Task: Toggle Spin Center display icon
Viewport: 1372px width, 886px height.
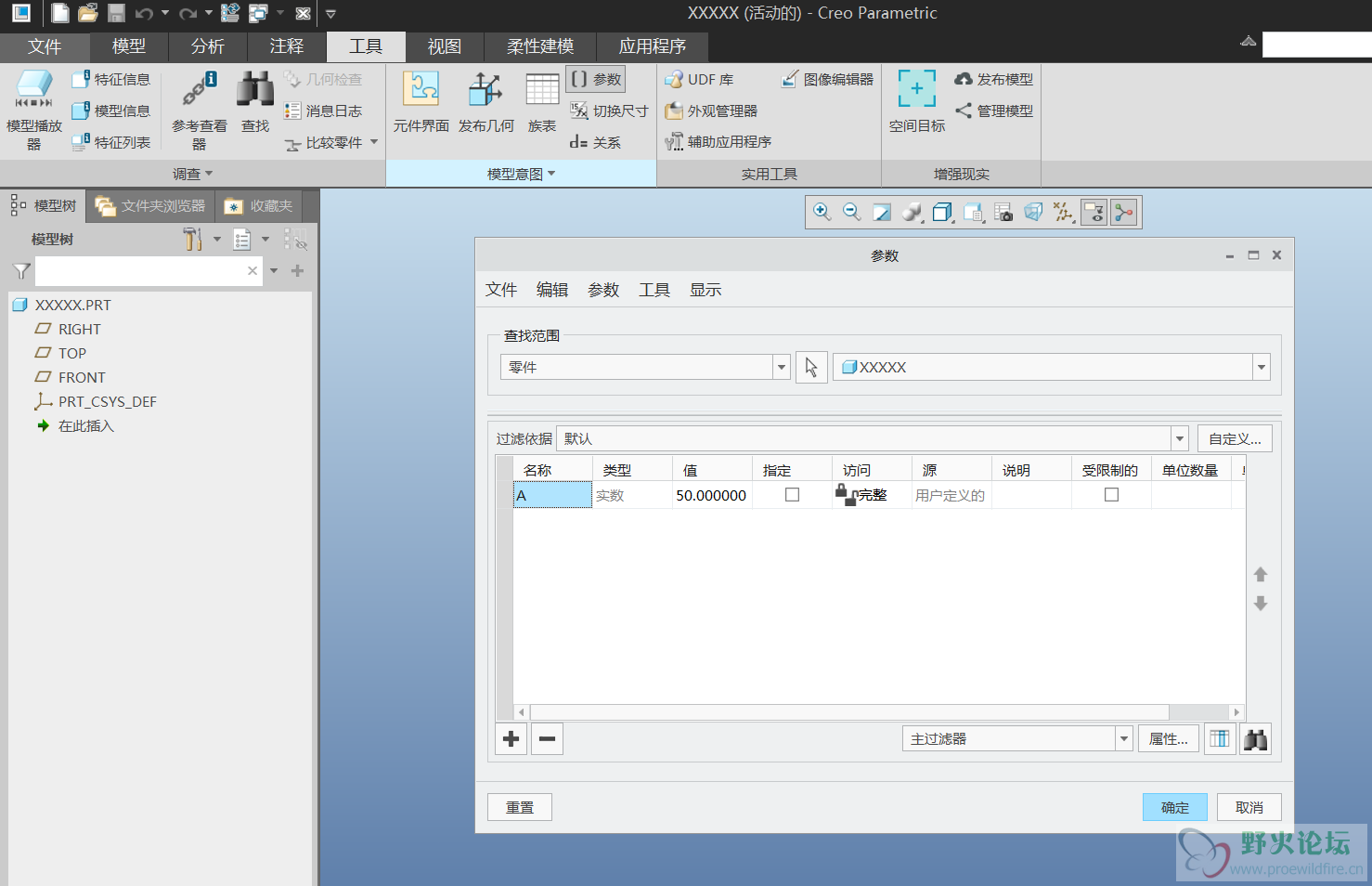Action: pos(1124,213)
